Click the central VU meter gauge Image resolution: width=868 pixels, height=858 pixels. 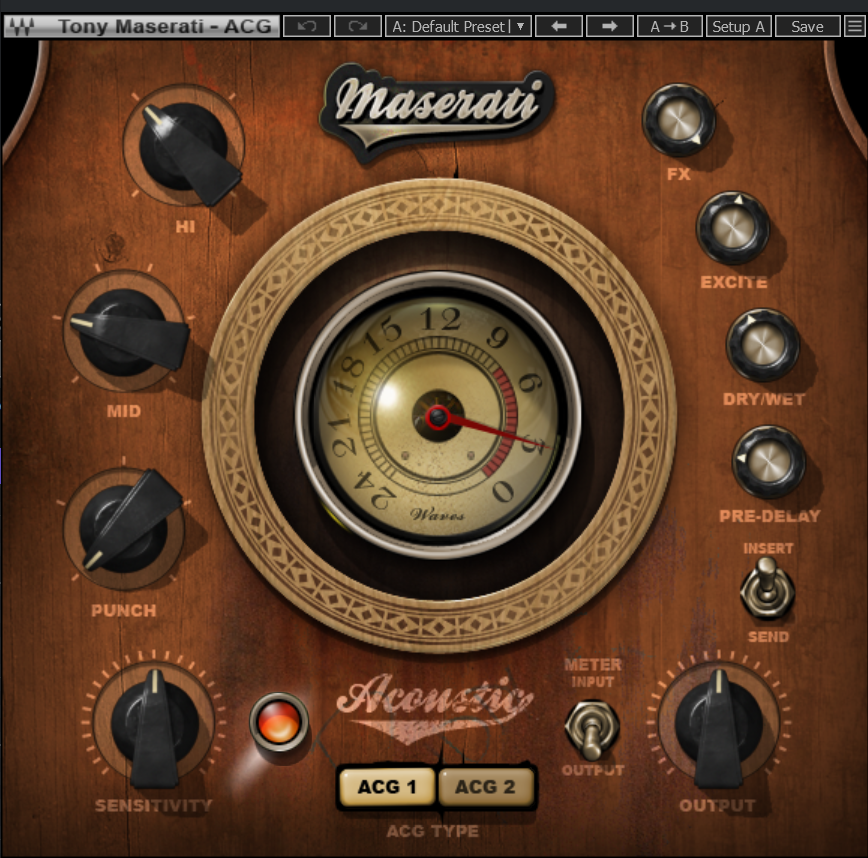[438, 416]
